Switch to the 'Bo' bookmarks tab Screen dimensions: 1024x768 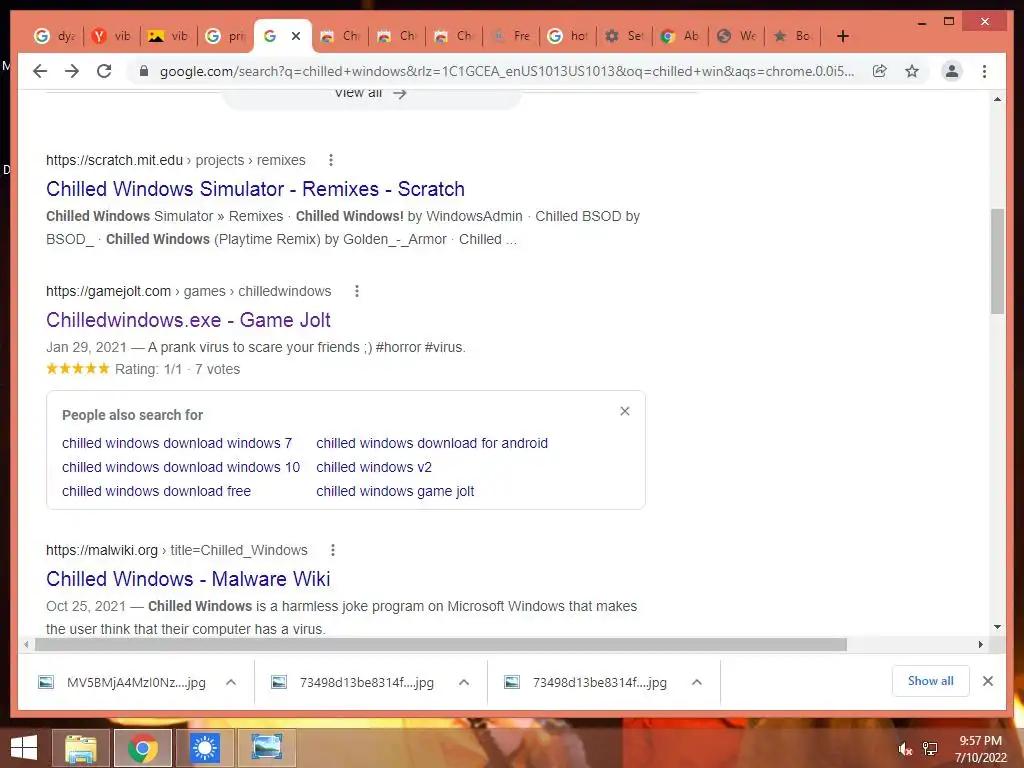click(x=793, y=36)
